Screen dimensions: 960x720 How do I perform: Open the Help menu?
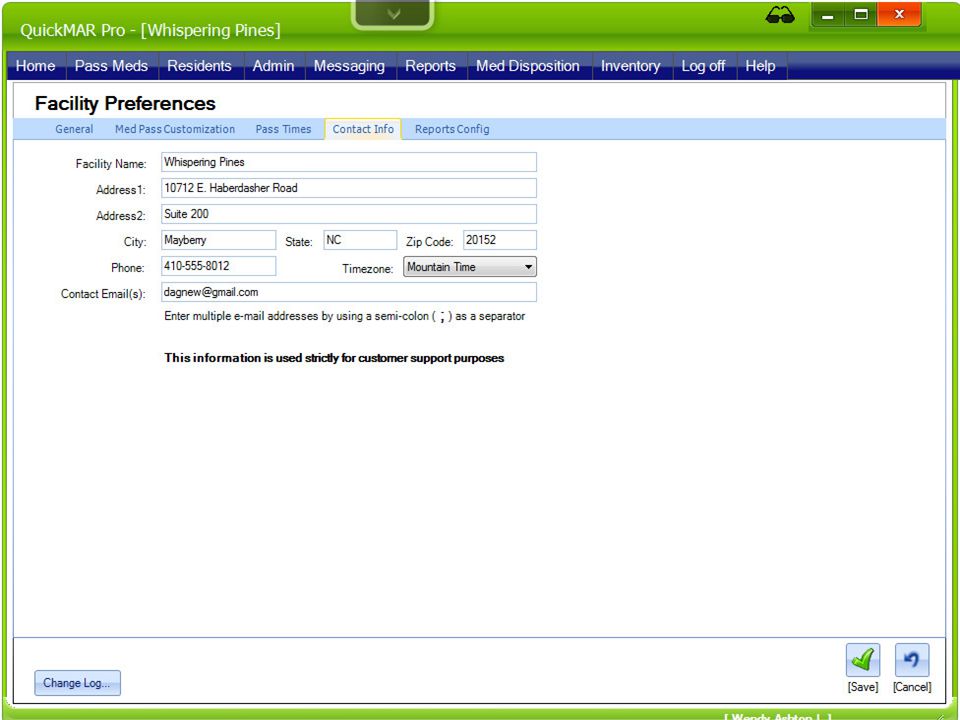(x=760, y=66)
